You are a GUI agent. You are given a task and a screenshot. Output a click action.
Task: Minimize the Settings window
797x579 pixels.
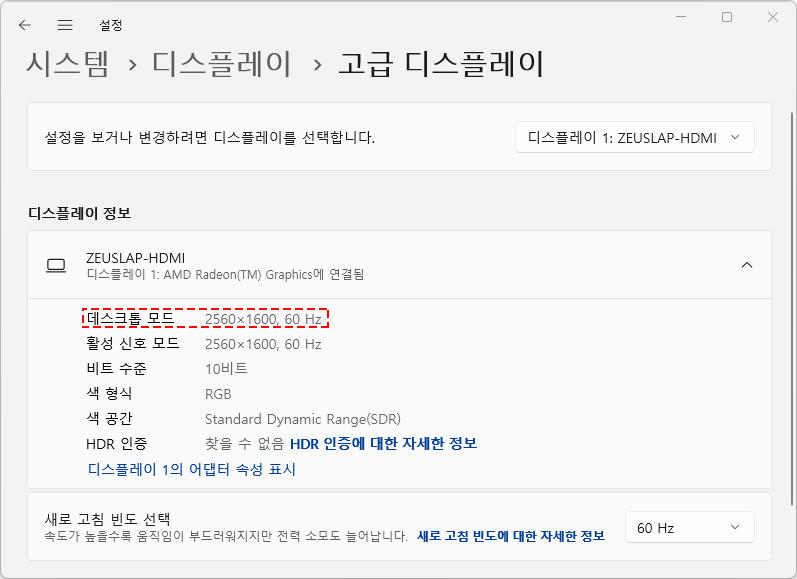click(x=681, y=17)
